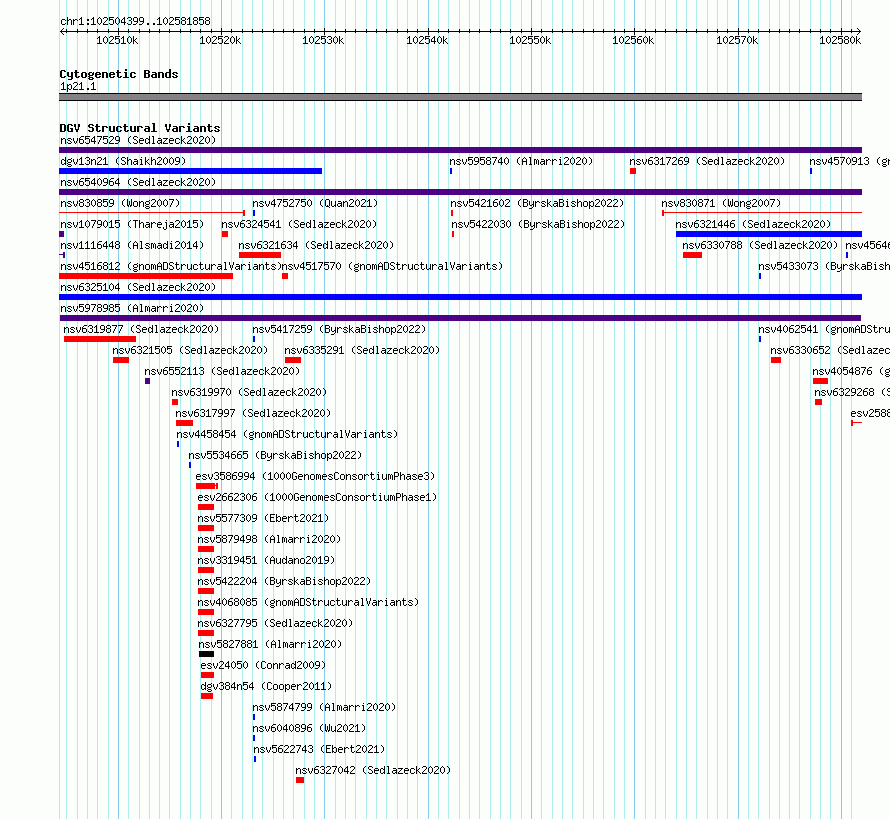Open nsv830871 (Wong2007) variant label
The height and width of the screenshot is (819, 890).
click(721, 203)
